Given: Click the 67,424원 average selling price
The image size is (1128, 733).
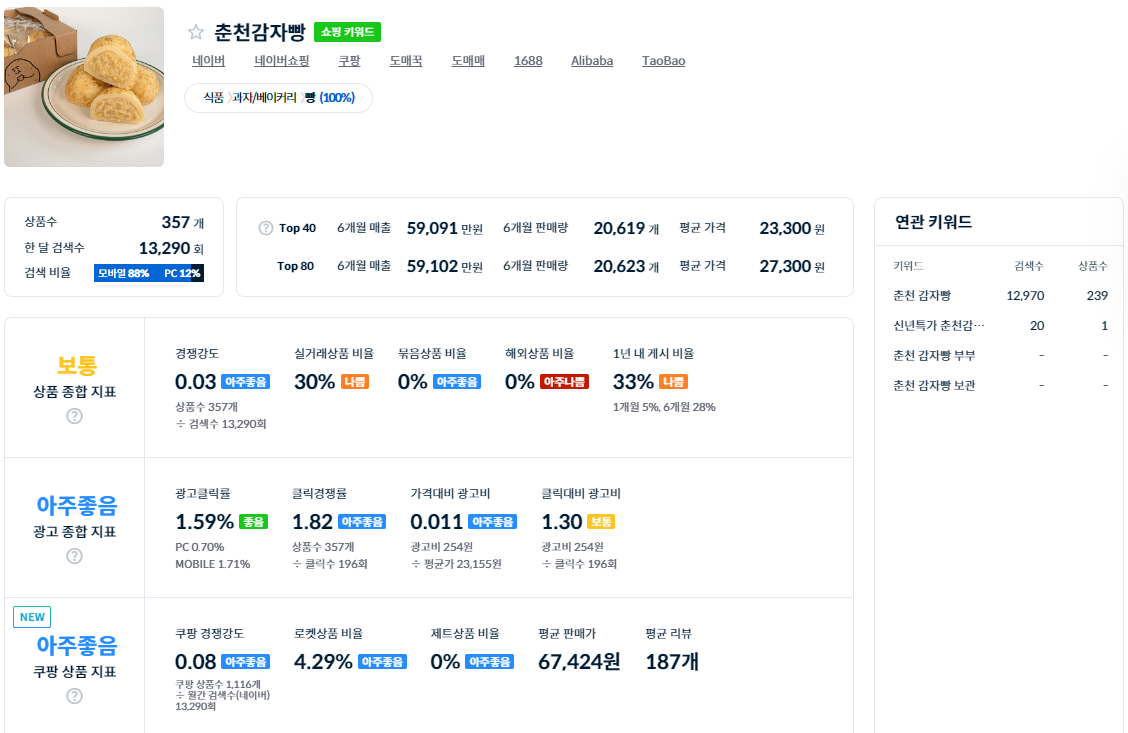Looking at the screenshot, I should pyautogui.click(x=579, y=662).
